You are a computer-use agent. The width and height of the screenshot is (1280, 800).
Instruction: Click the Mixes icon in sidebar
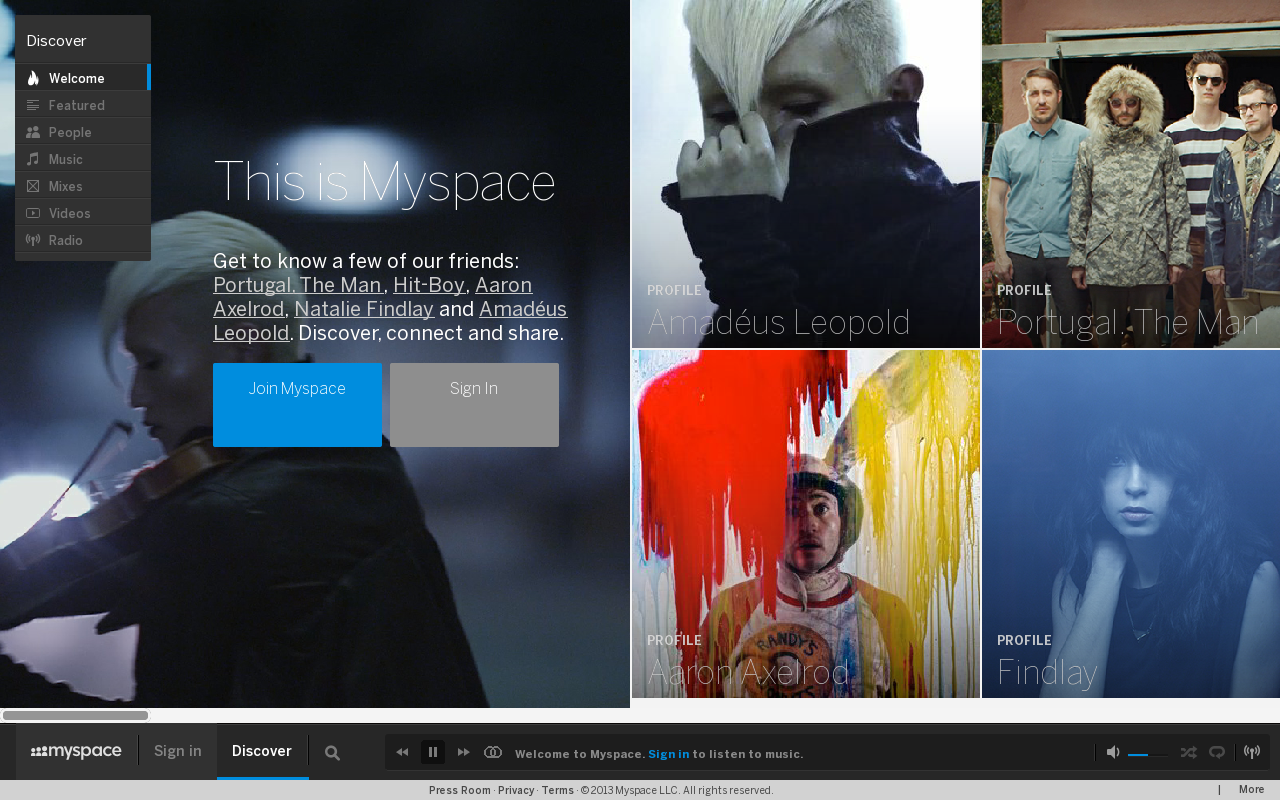(33, 186)
